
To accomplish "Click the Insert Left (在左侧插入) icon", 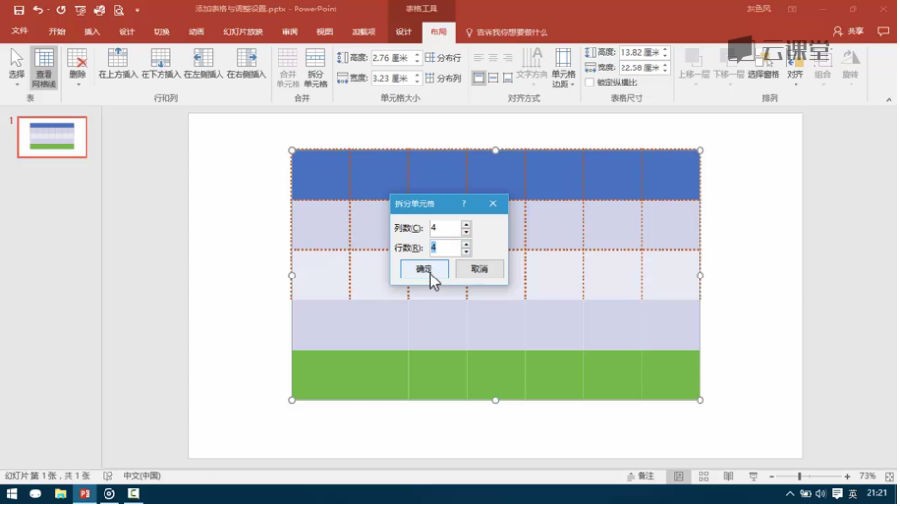I will point(203,62).
